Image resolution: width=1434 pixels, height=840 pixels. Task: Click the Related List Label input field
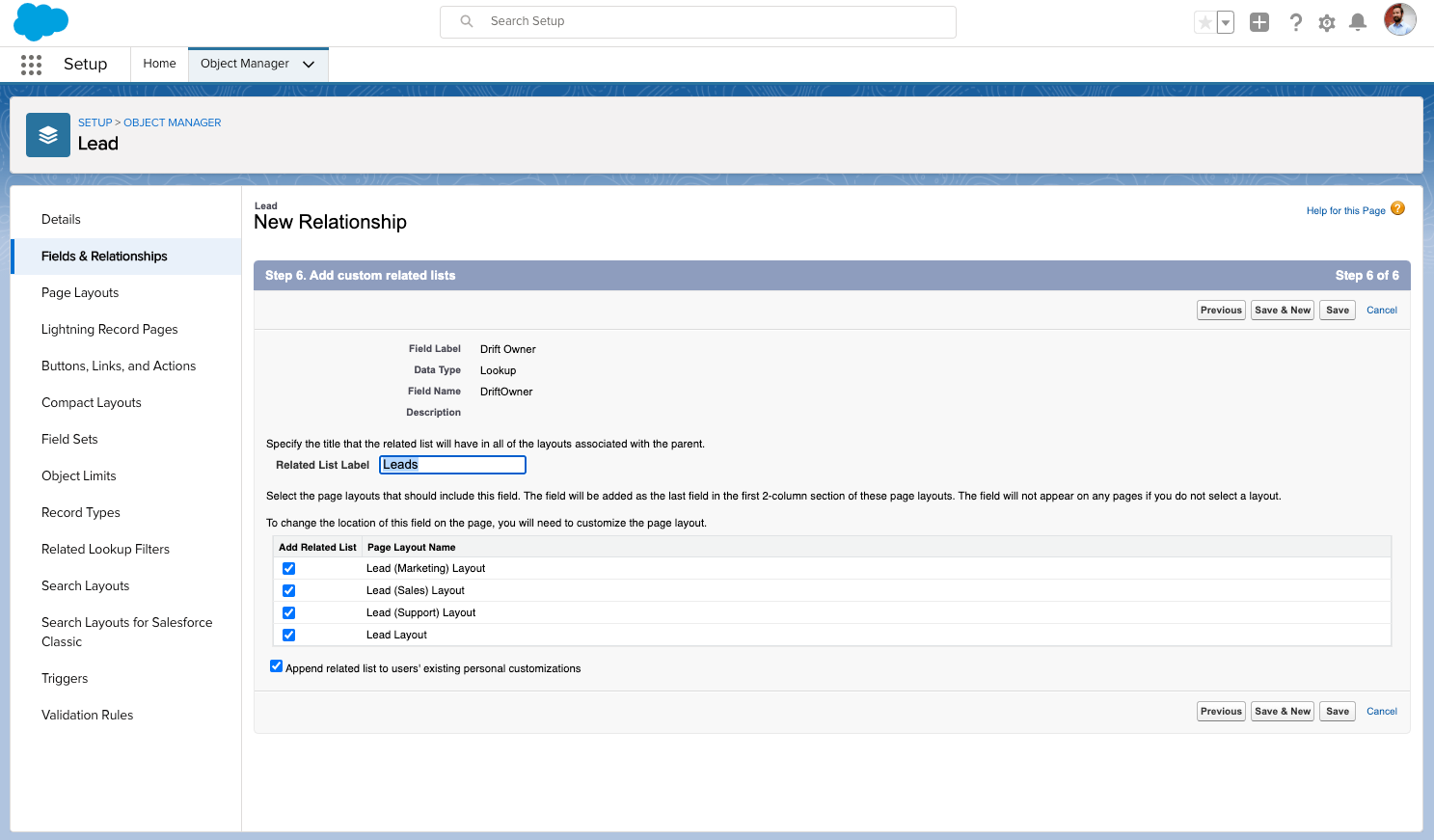452,465
